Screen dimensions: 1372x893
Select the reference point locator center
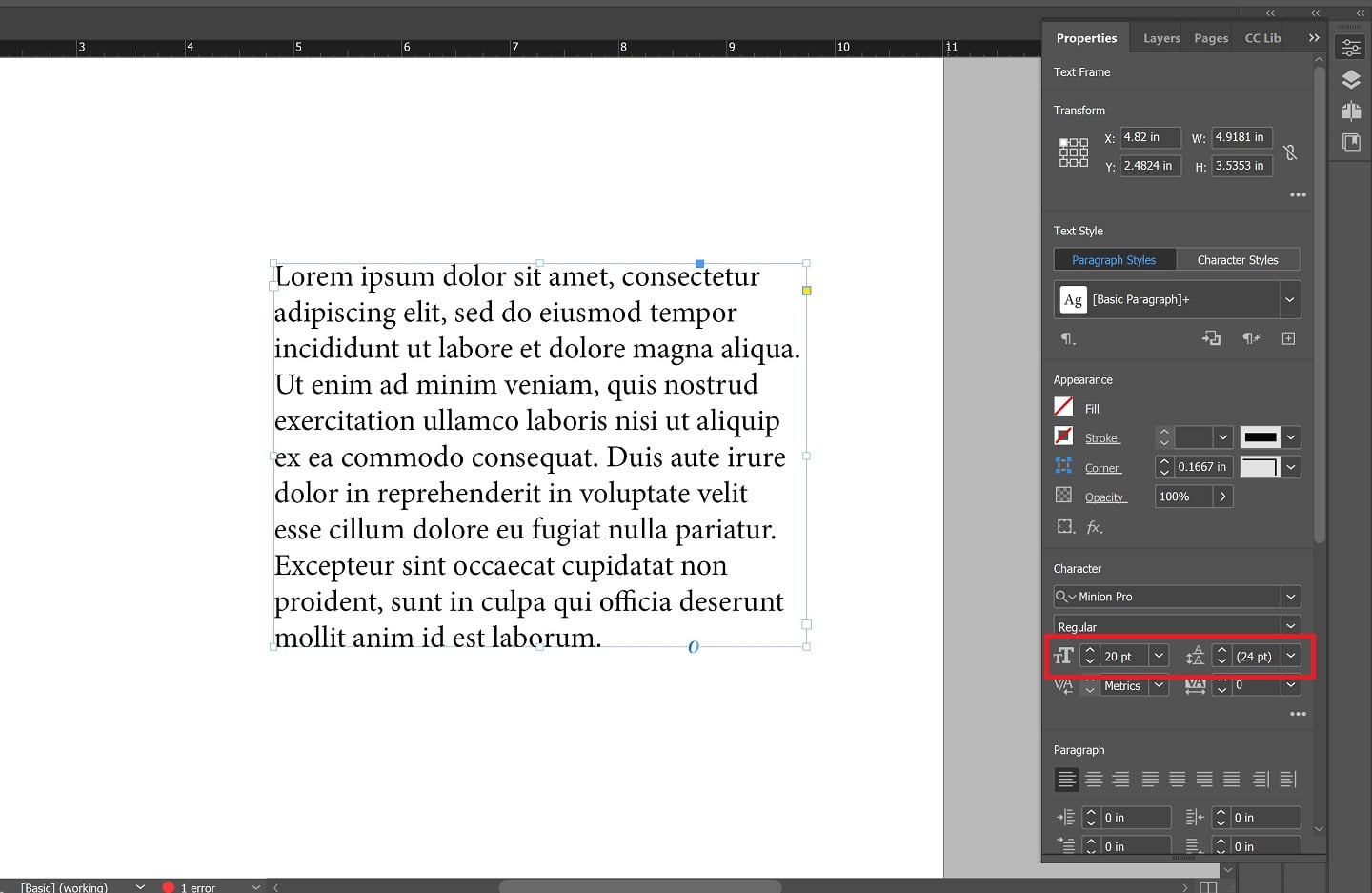1074,152
